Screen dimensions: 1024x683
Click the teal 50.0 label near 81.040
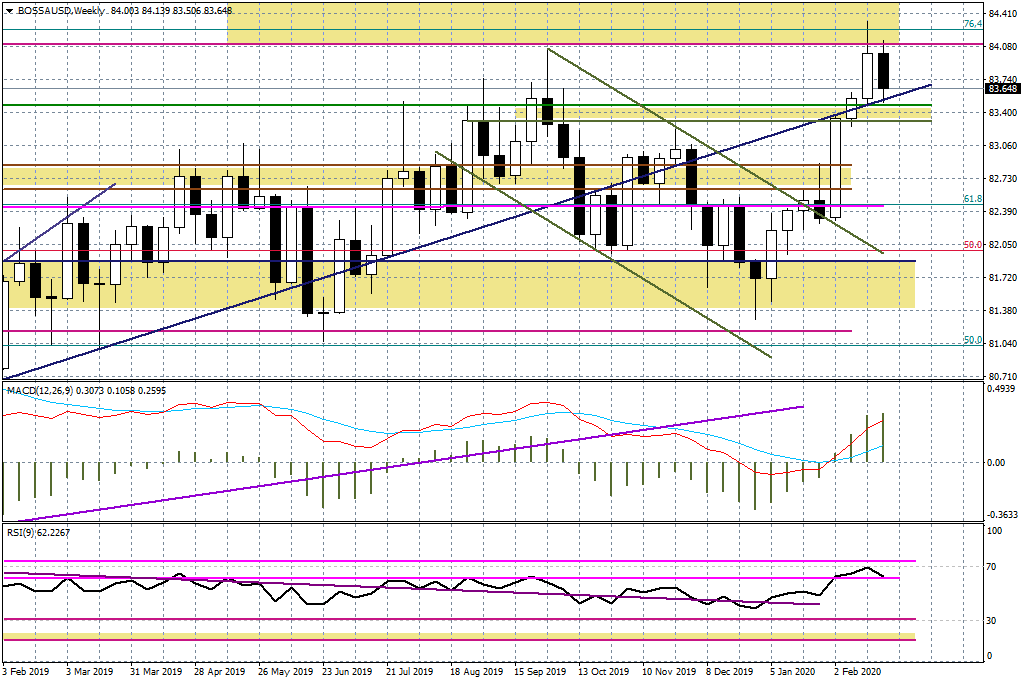[x=972, y=340]
